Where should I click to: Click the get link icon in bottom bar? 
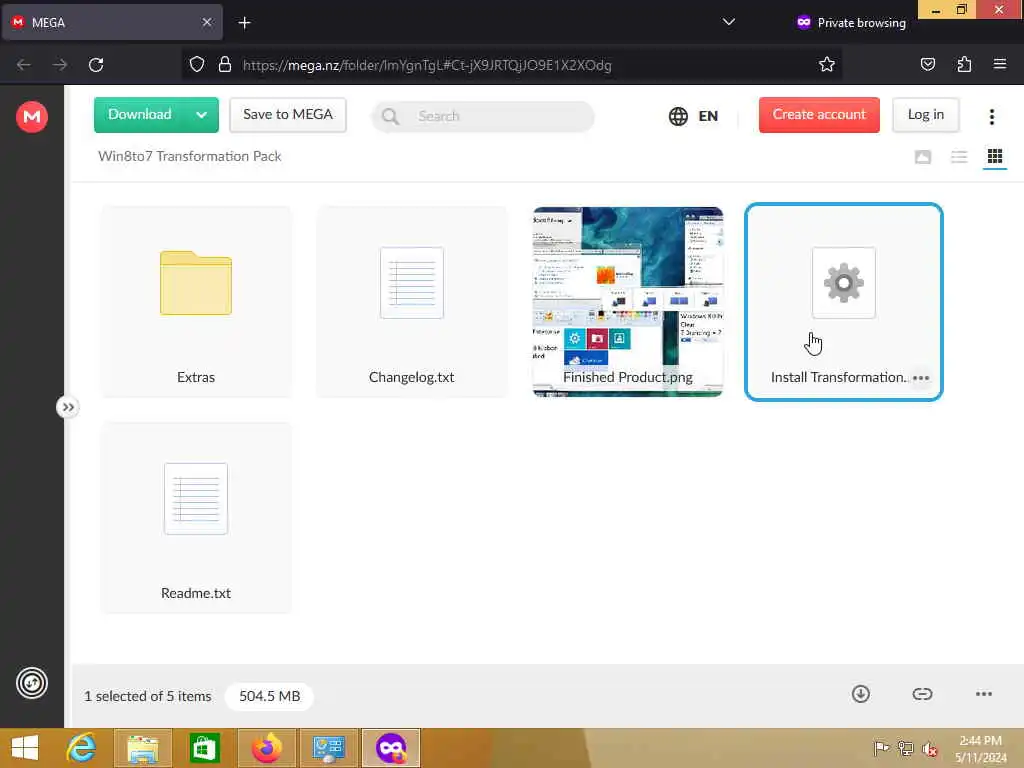[922, 694]
